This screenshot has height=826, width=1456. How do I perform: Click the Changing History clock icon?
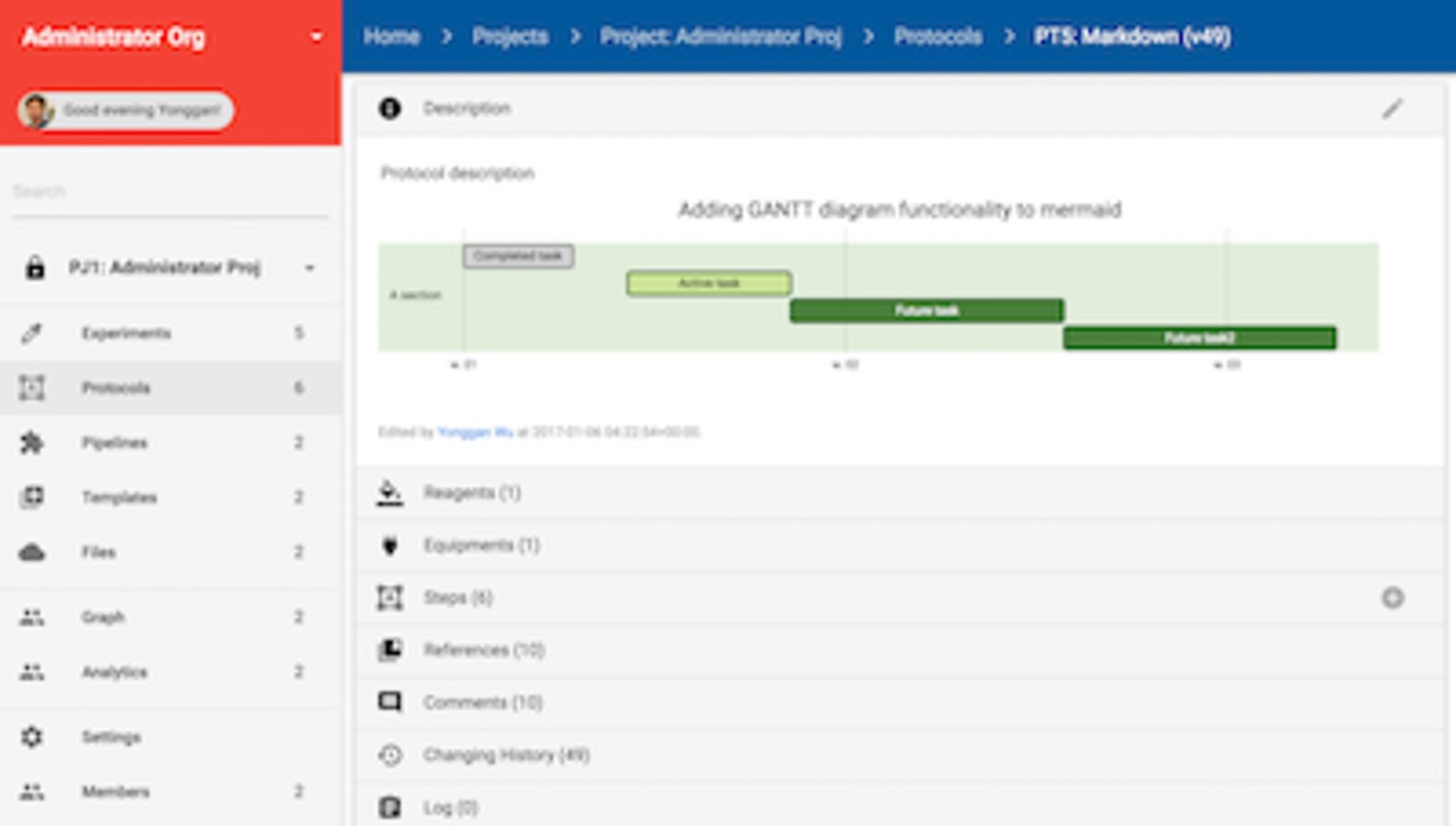pos(389,755)
